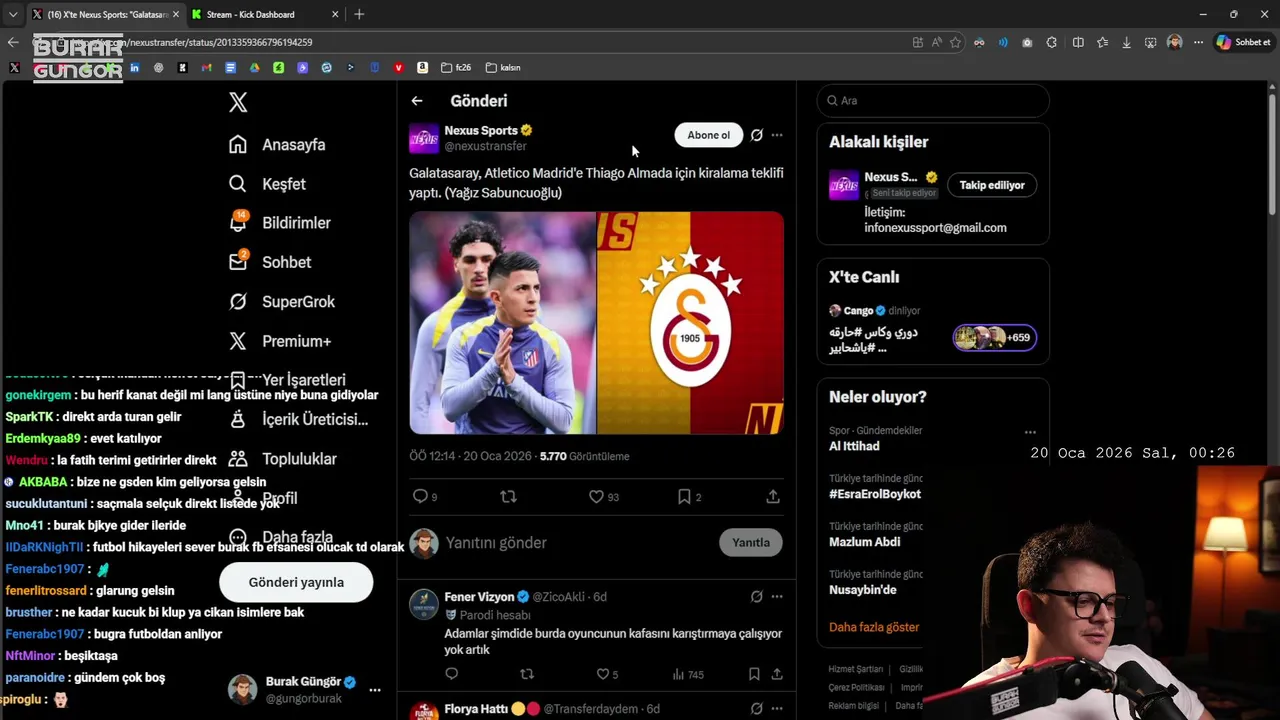Click the Gönderi yayınla button

click(296, 582)
